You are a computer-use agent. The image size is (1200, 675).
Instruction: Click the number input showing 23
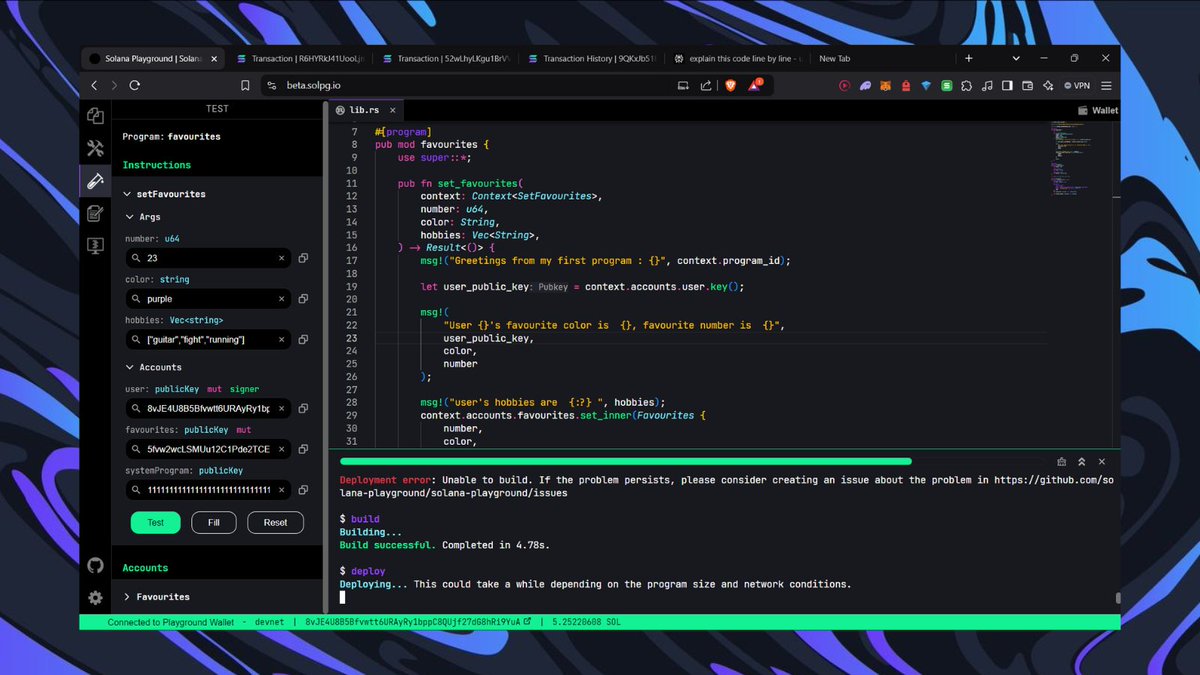coord(208,258)
